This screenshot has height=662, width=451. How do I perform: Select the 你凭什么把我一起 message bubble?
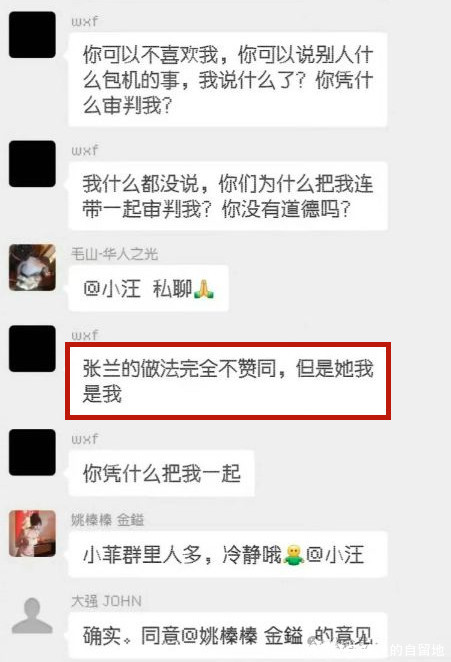pyautogui.click(x=161, y=473)
